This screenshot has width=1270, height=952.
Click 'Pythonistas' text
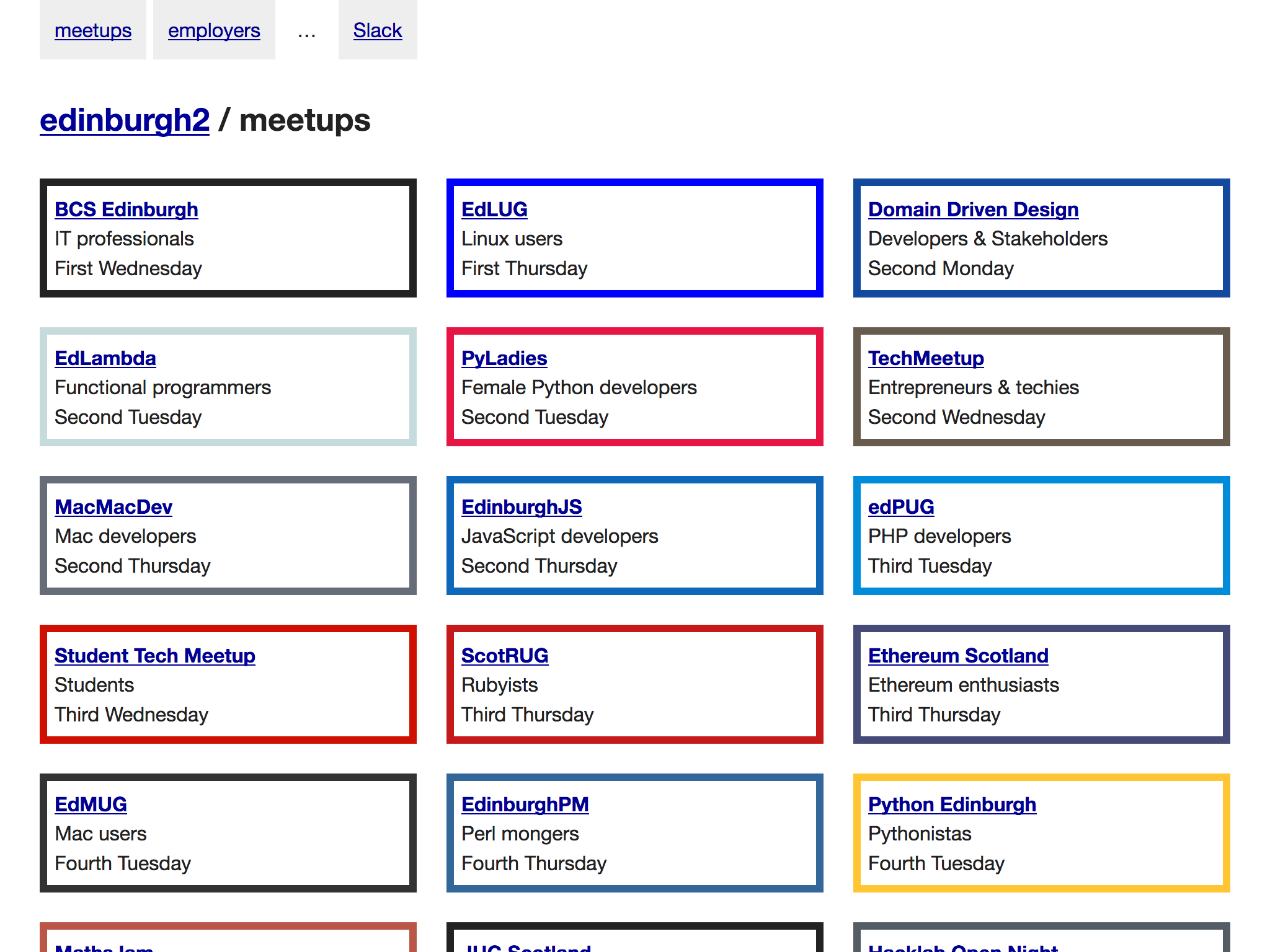[920, 834]
